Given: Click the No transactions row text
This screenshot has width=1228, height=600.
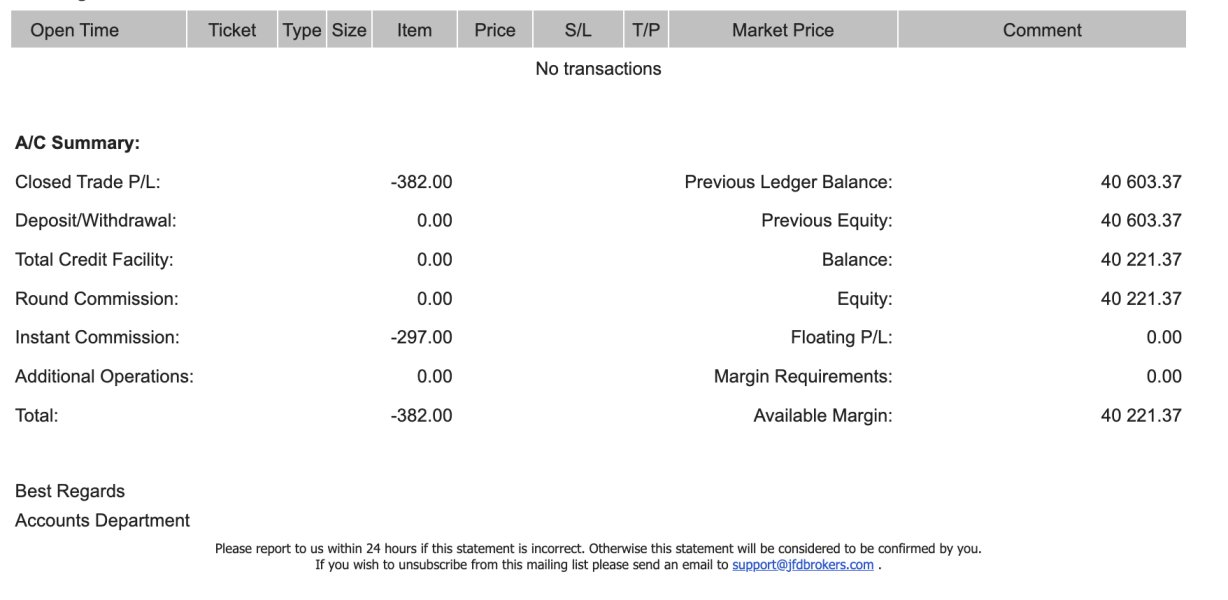Looking at the screenshot, I should 598,69.
